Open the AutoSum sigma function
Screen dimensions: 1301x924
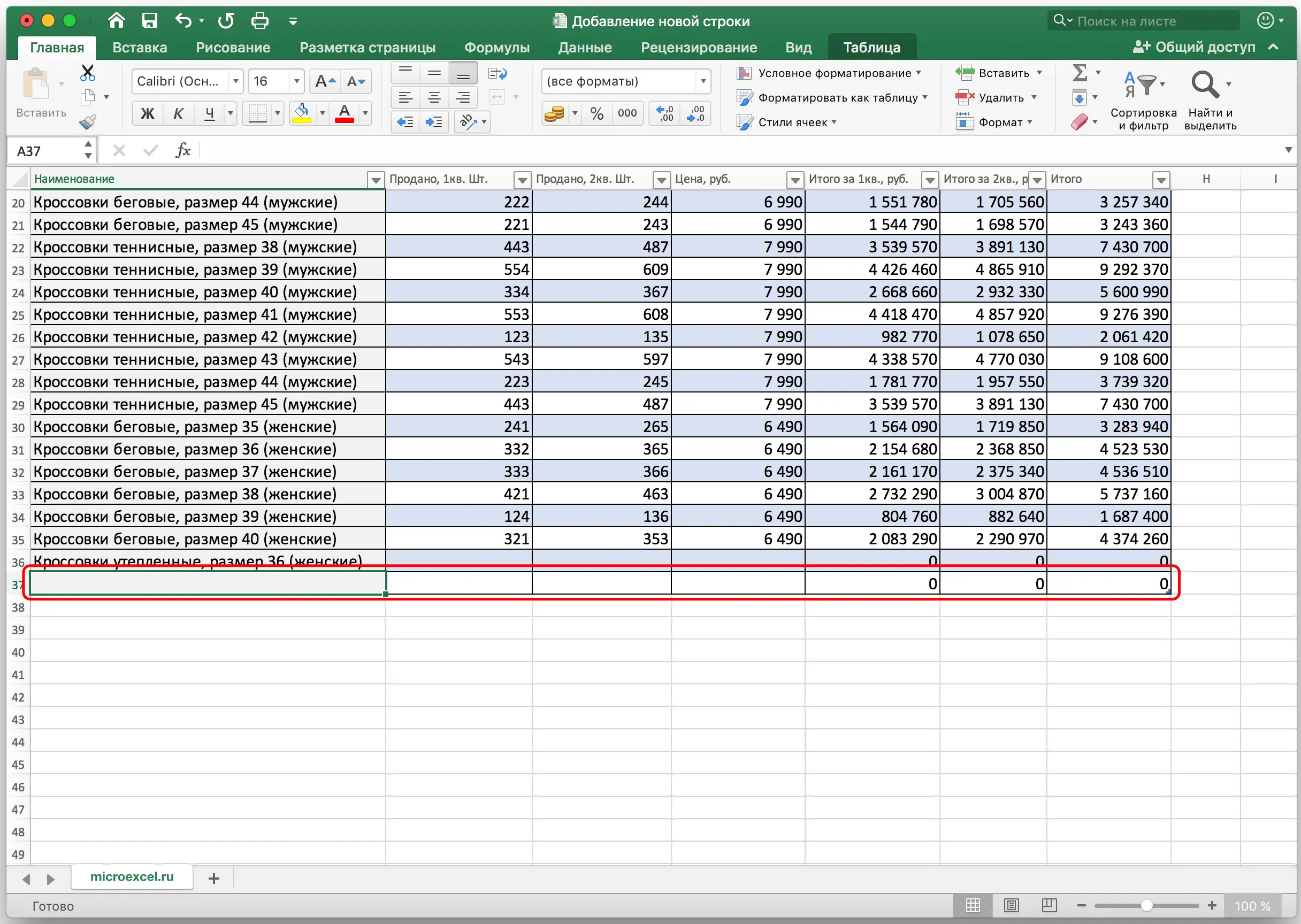coord(1080,73)
